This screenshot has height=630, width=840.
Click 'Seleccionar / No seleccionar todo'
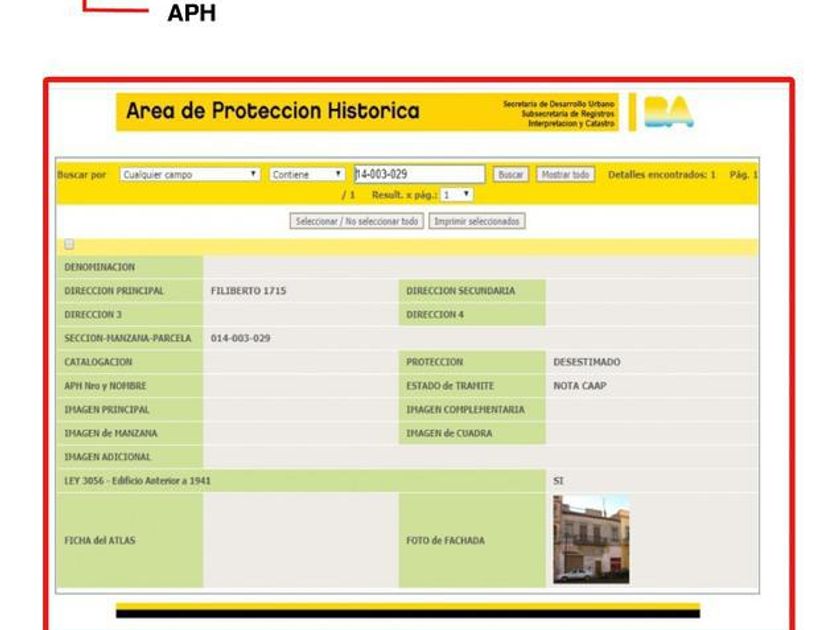point(357,221)
